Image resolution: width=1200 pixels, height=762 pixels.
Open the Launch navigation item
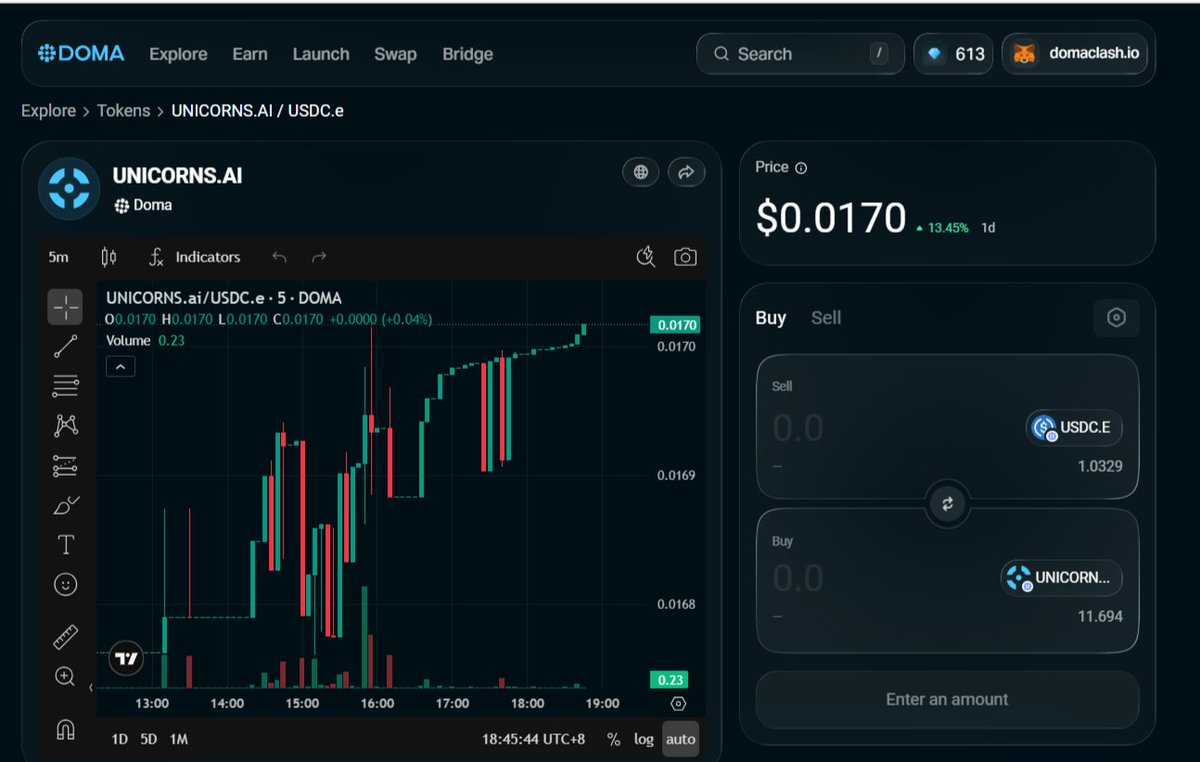[321, 54]
